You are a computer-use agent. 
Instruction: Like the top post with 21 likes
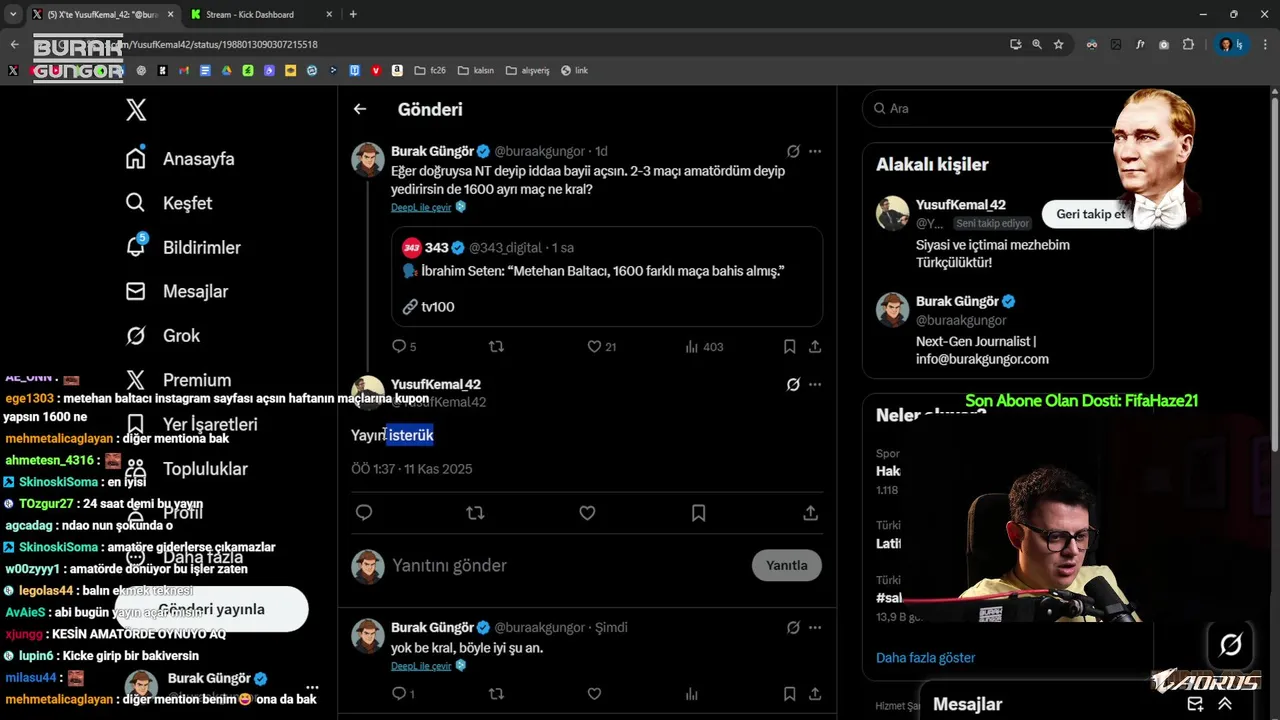pos(594,347)
